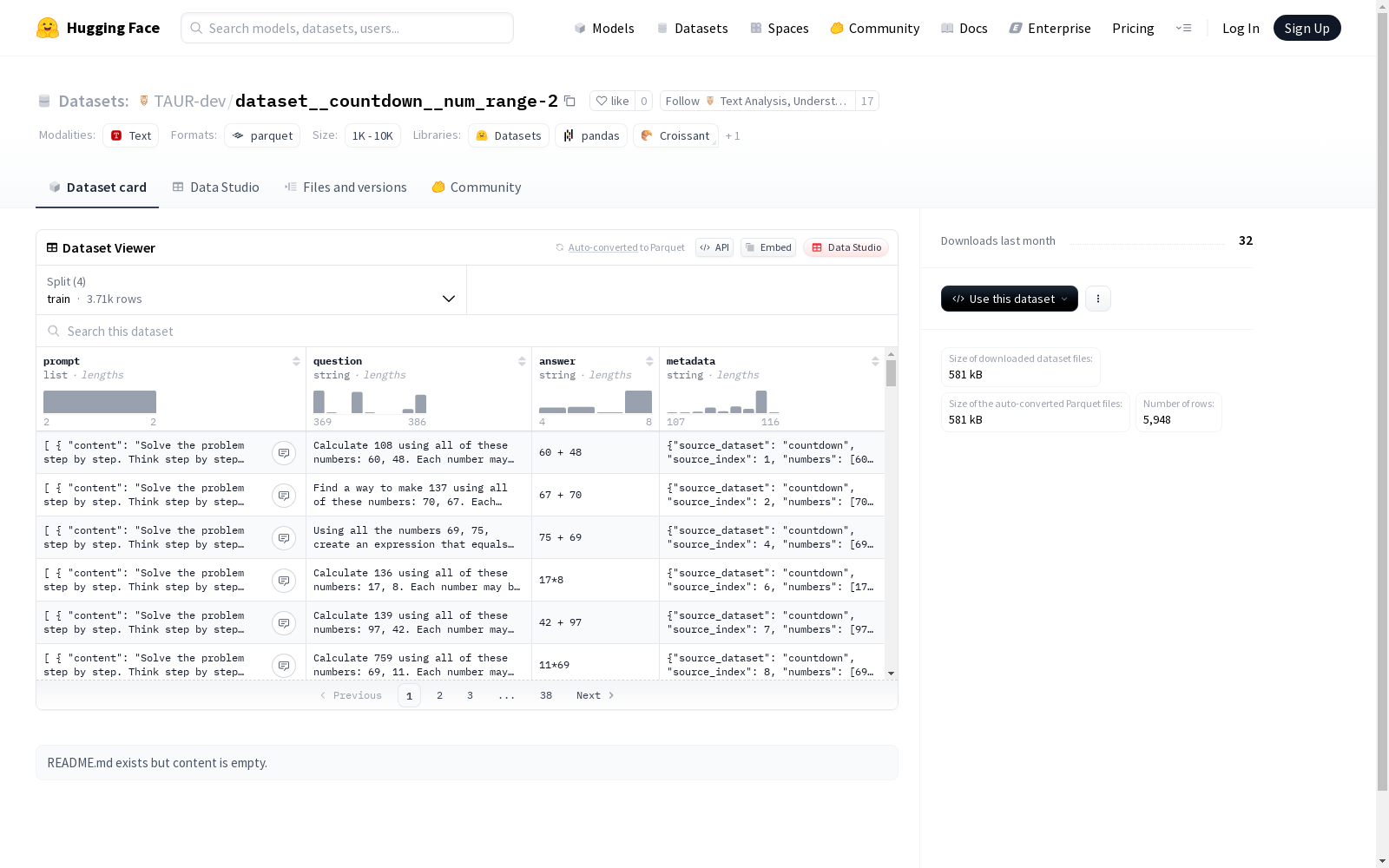Open chat view for the 136 row prompt
Image resolution: width=1389 pixels, height=868 pixels.
click(284, 581)
